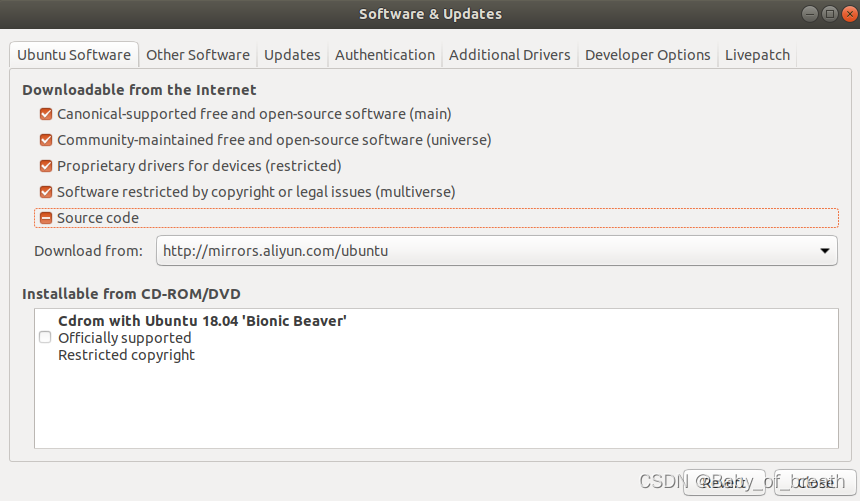Toggle Software restricted by copyright (multiverse)
Screen dimensions: 860x501
click(x=46, y=192)
